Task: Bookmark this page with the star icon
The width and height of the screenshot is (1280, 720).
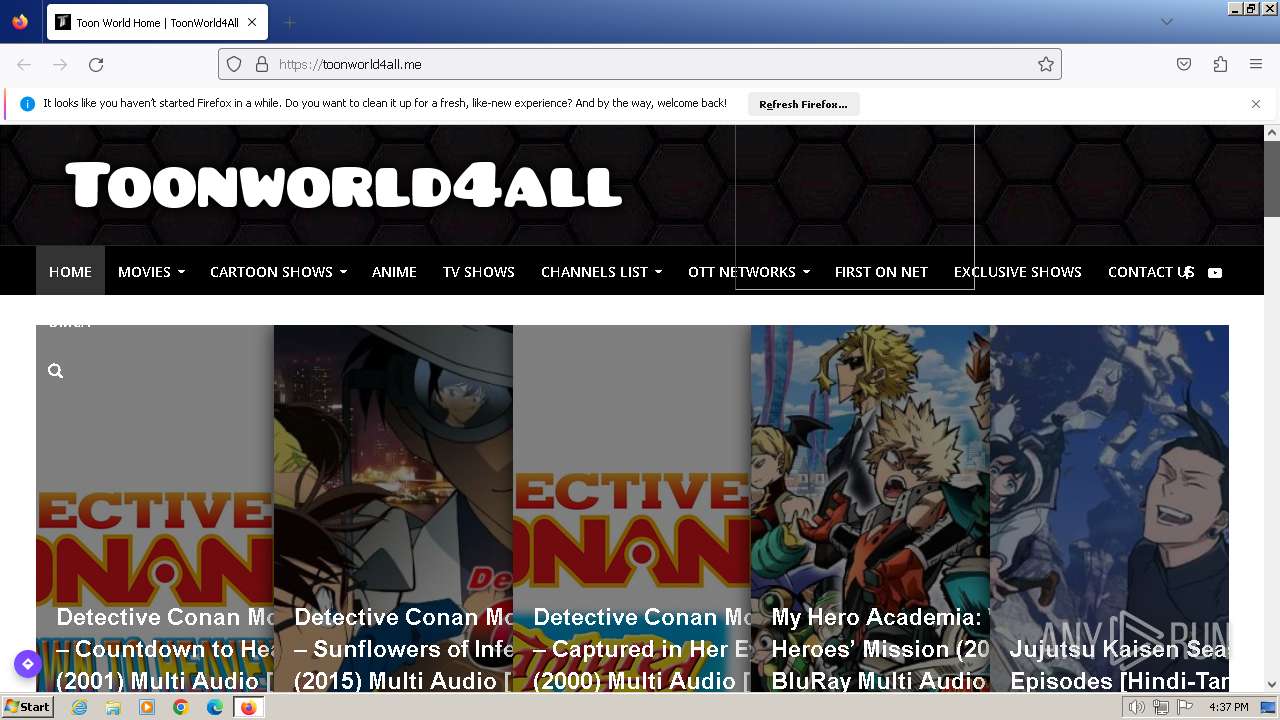Action: (1046, 64)
